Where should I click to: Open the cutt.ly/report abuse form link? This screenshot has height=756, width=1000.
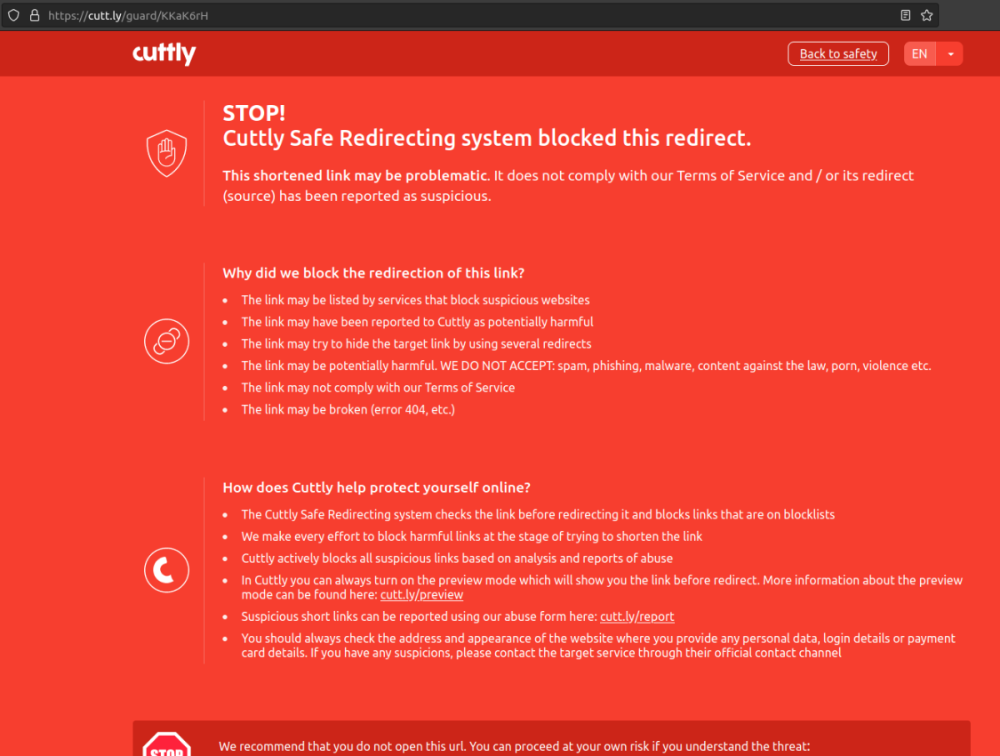point(637,617)
